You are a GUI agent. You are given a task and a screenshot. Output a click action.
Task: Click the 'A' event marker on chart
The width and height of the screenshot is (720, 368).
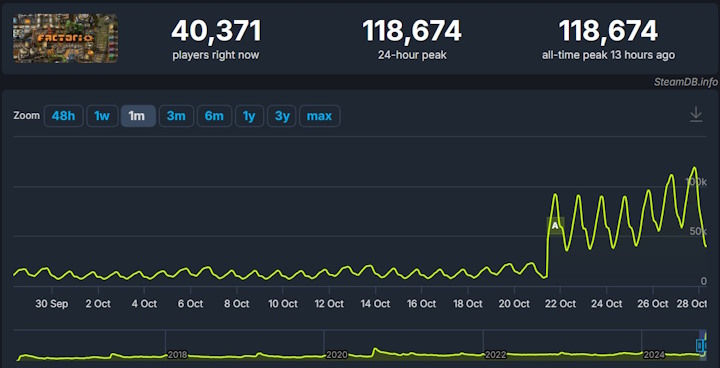[x=555, y=226]
